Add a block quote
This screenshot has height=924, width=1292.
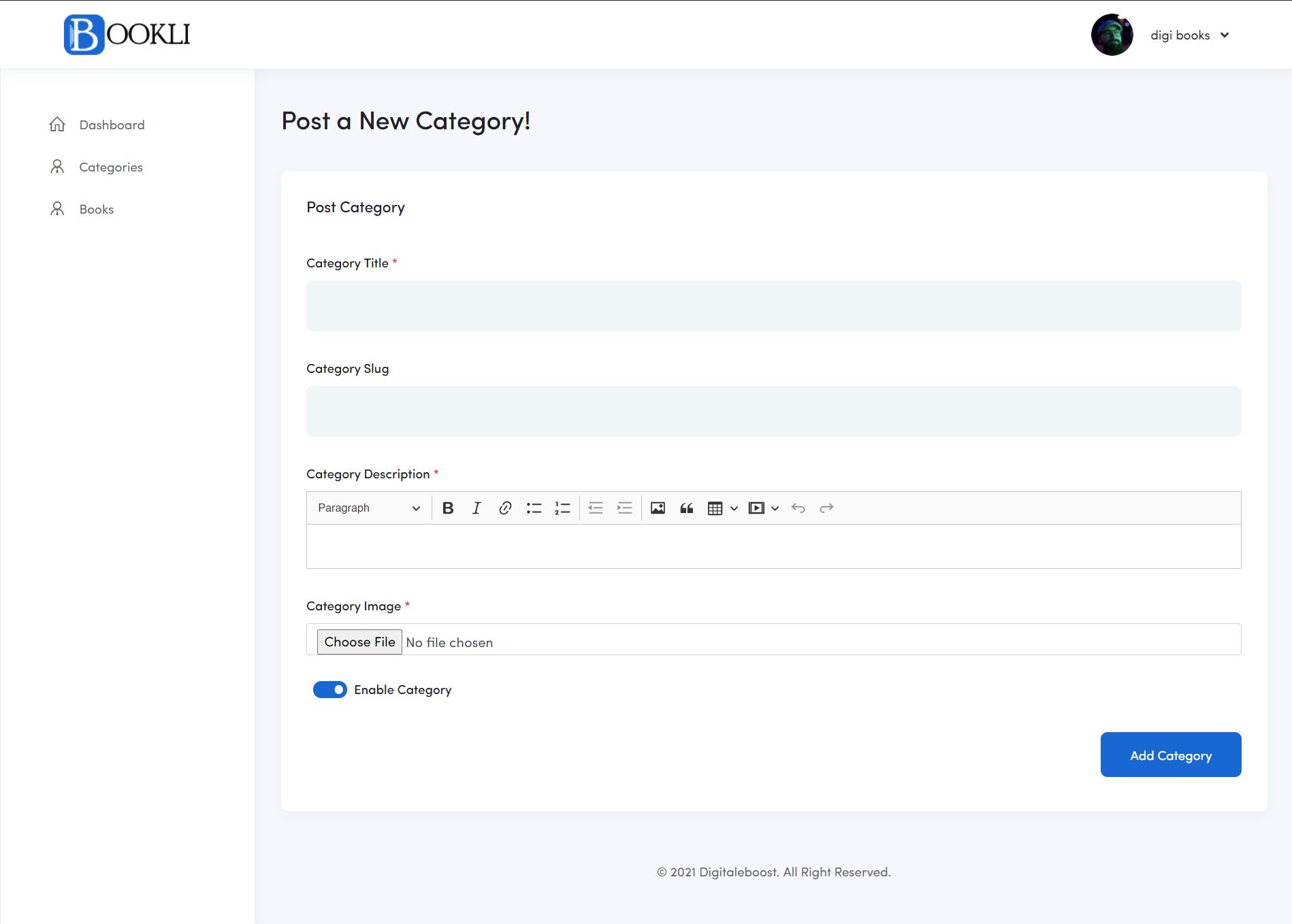tap(686, 508)
